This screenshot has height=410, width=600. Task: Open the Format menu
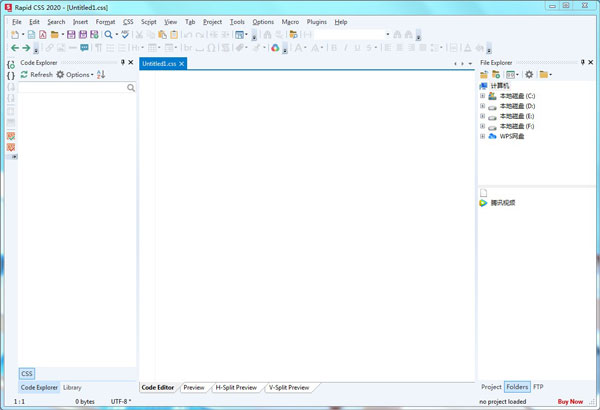pyautogui.click(x=105, y=22)
